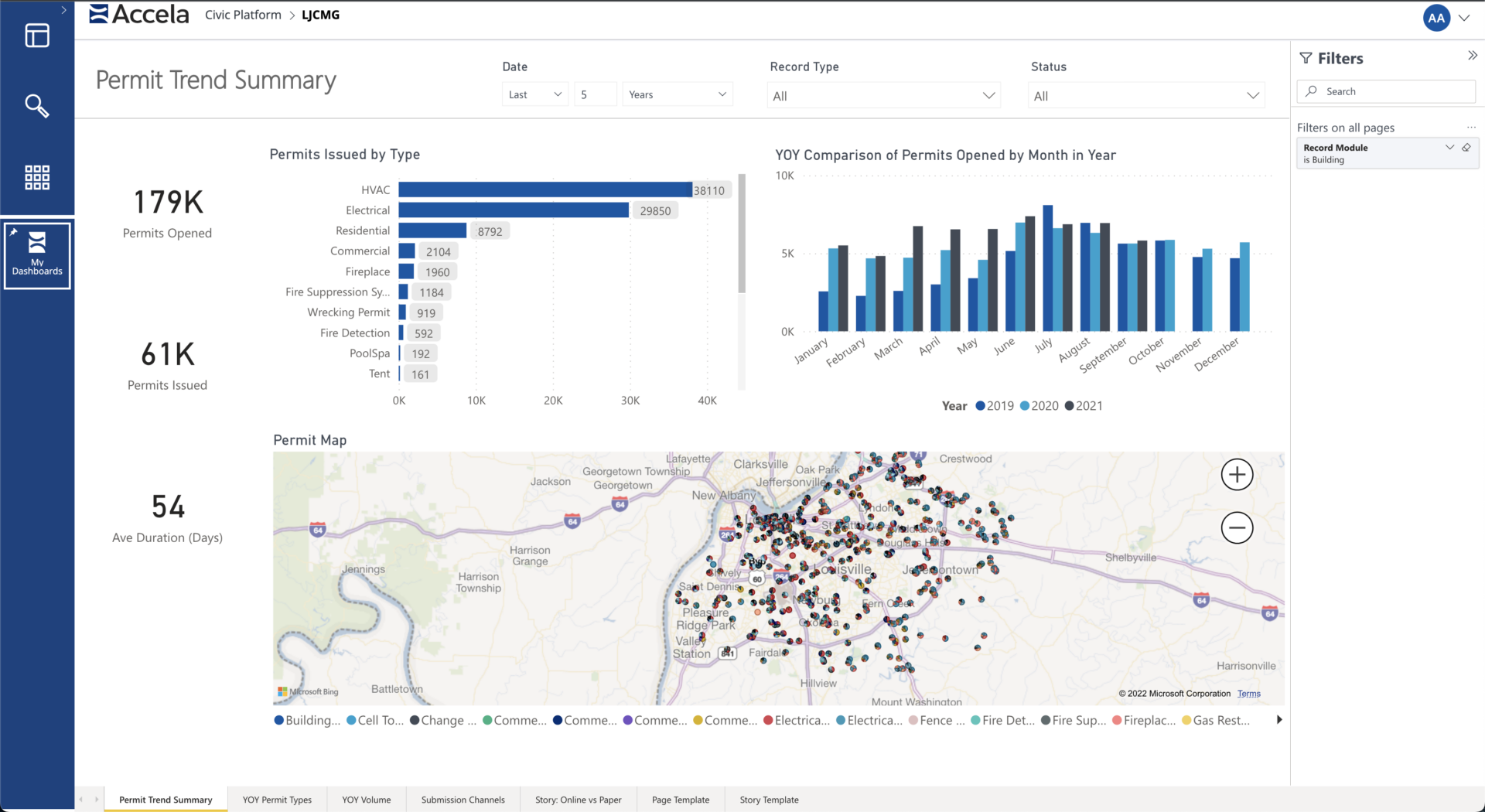Select the dashboard layout icon atop the sidebar

click(x=36, y=36)
